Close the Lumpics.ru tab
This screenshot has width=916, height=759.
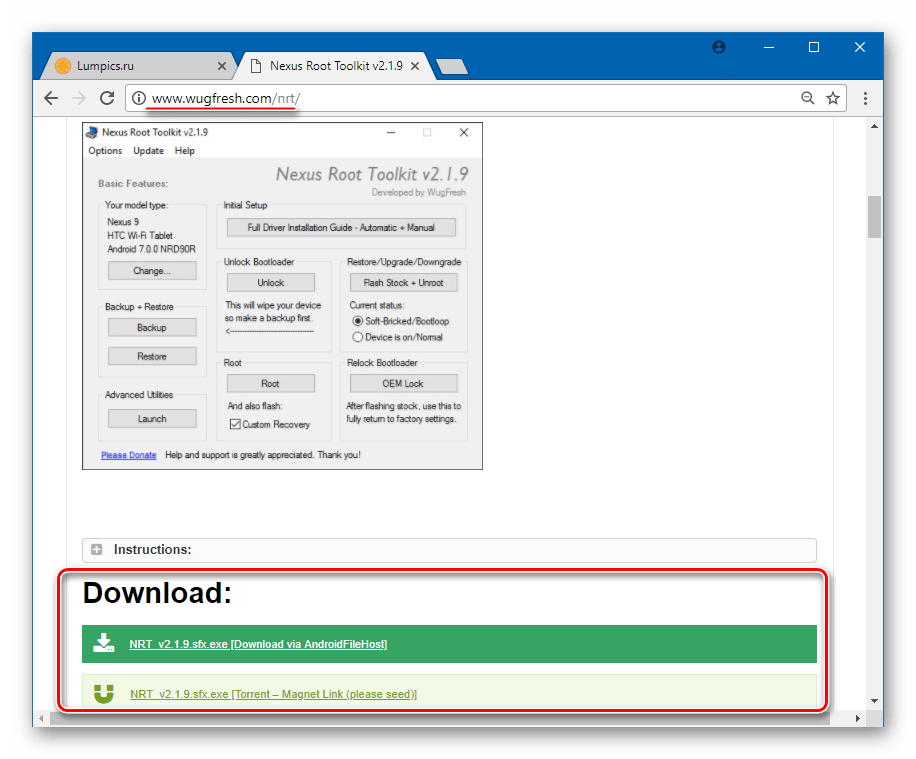(222, 66)
